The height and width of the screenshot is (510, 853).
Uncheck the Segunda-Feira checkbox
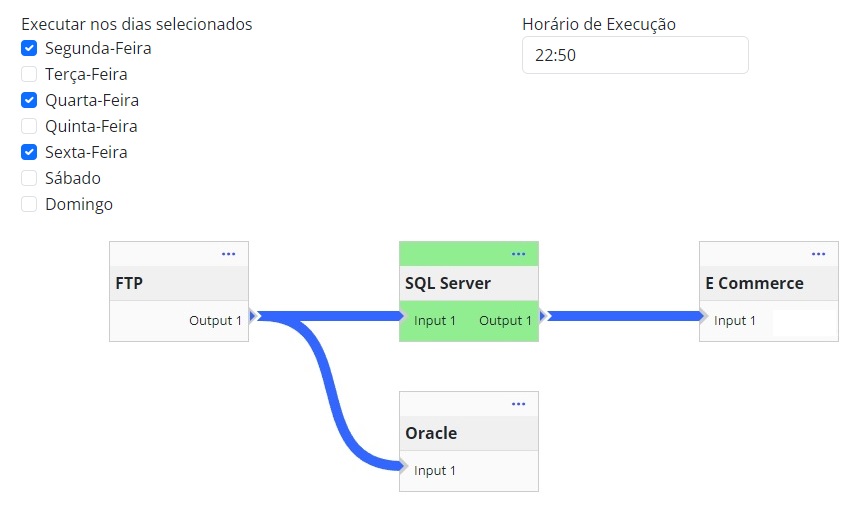29,48
